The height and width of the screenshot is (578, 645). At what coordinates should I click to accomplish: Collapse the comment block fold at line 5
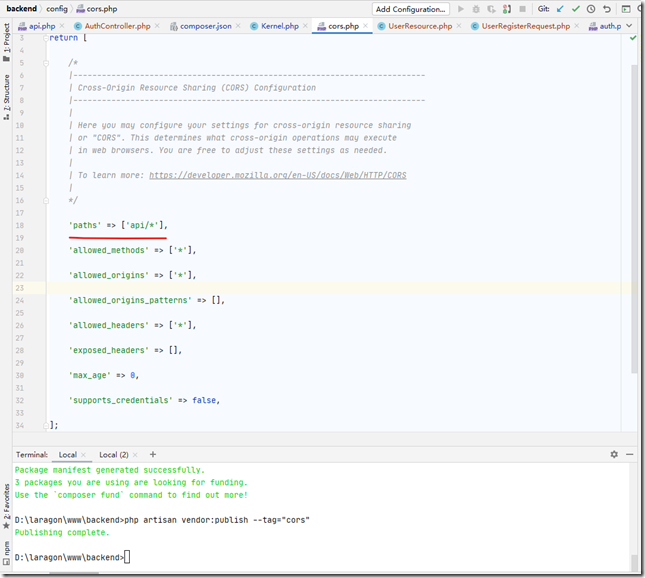point(46,63)
